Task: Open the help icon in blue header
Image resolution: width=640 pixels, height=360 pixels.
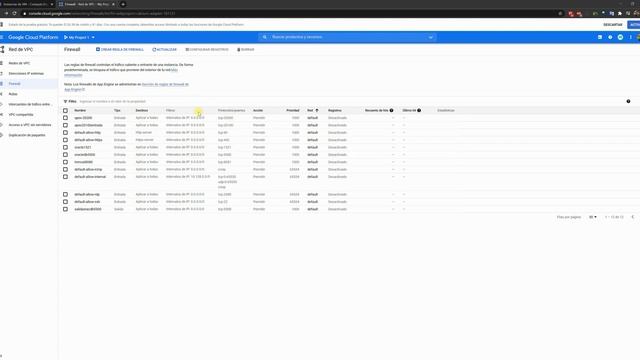Action: [610, 37]
